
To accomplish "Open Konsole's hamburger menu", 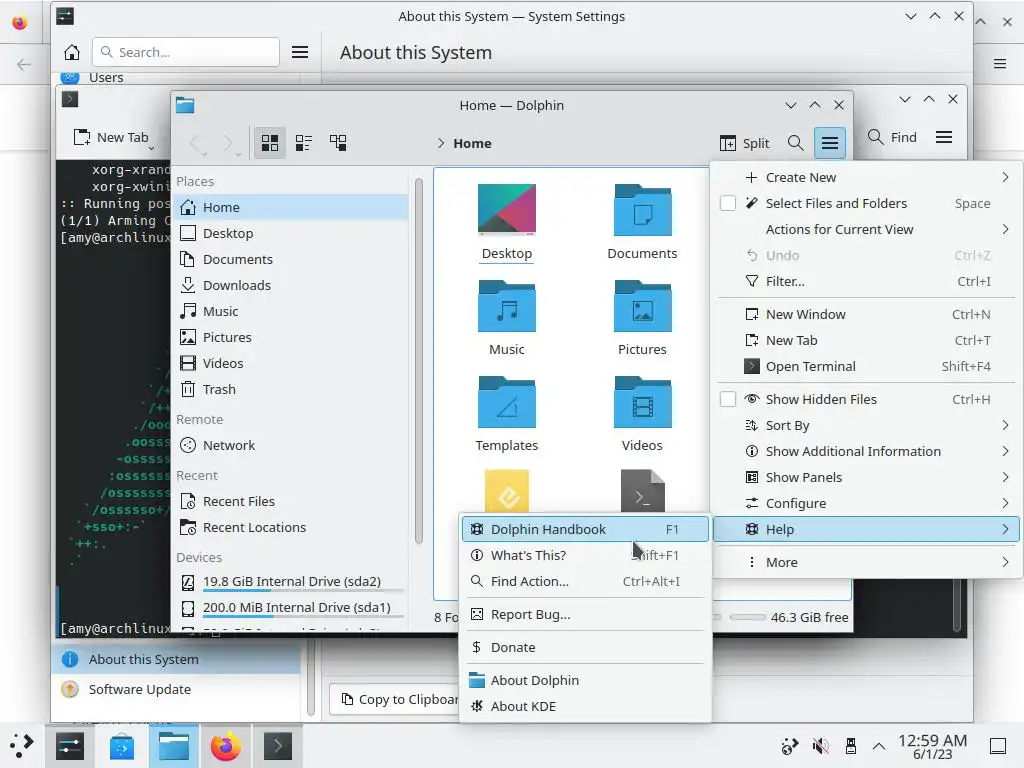I will 944,137.
